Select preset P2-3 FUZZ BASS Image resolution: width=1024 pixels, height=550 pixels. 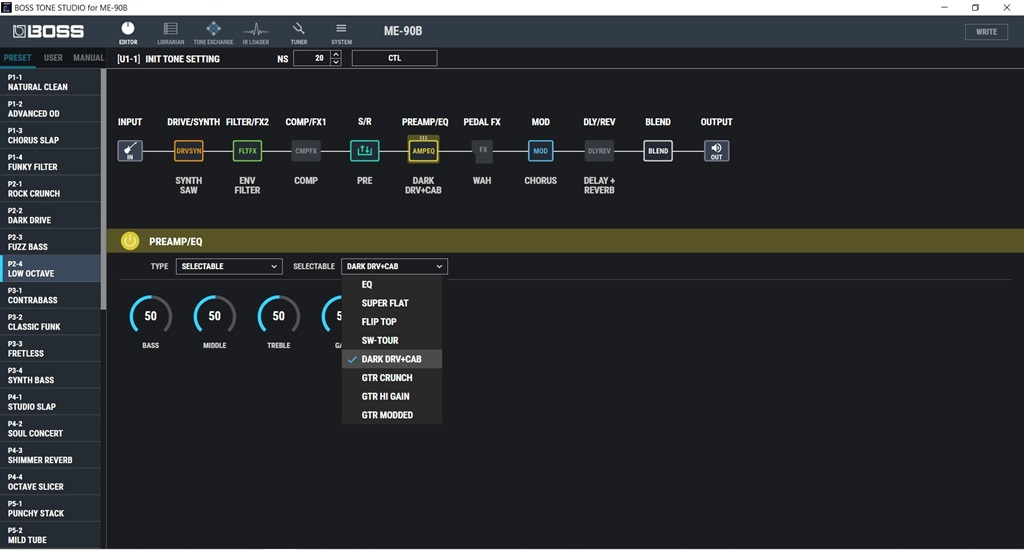[x=50, y=242]
